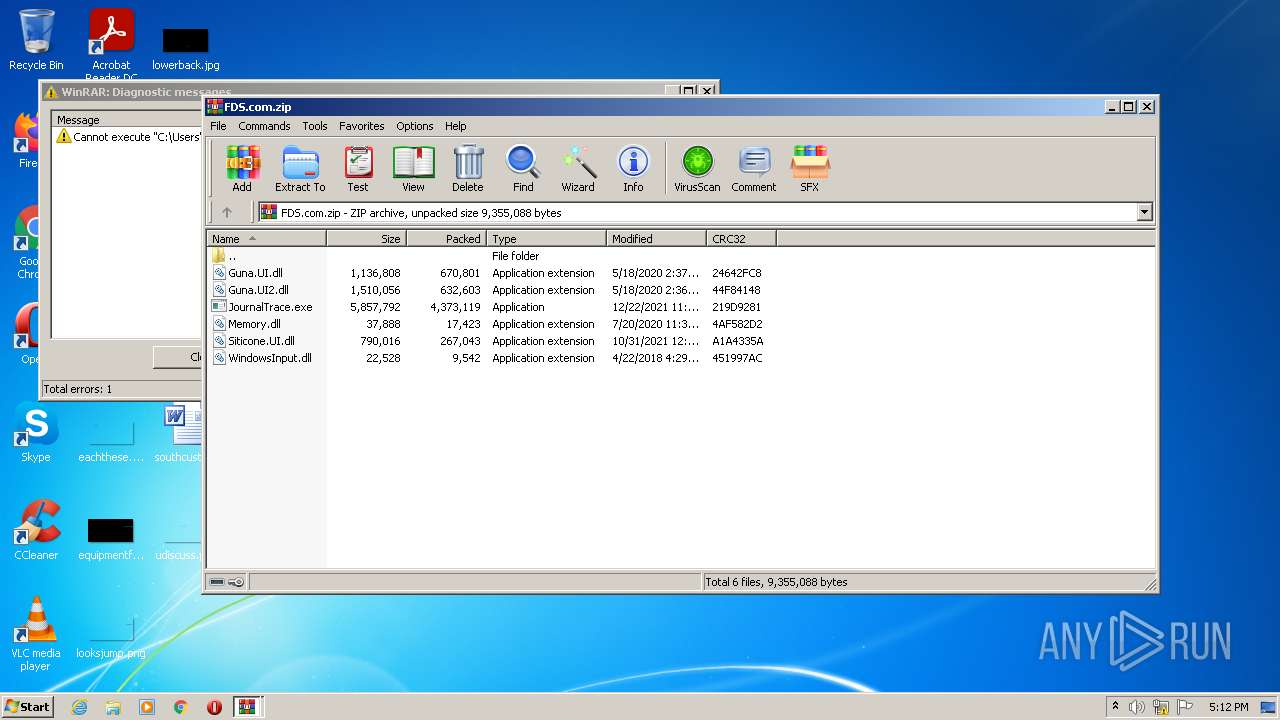Click packed value 670,801
1280x720 pixels.
click(x=460, y=273)
